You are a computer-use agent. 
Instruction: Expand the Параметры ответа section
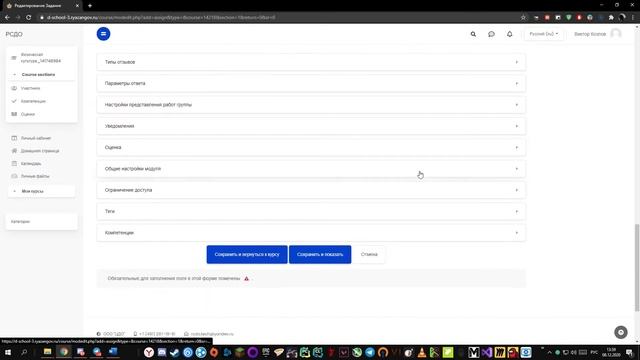coord(311,83)
